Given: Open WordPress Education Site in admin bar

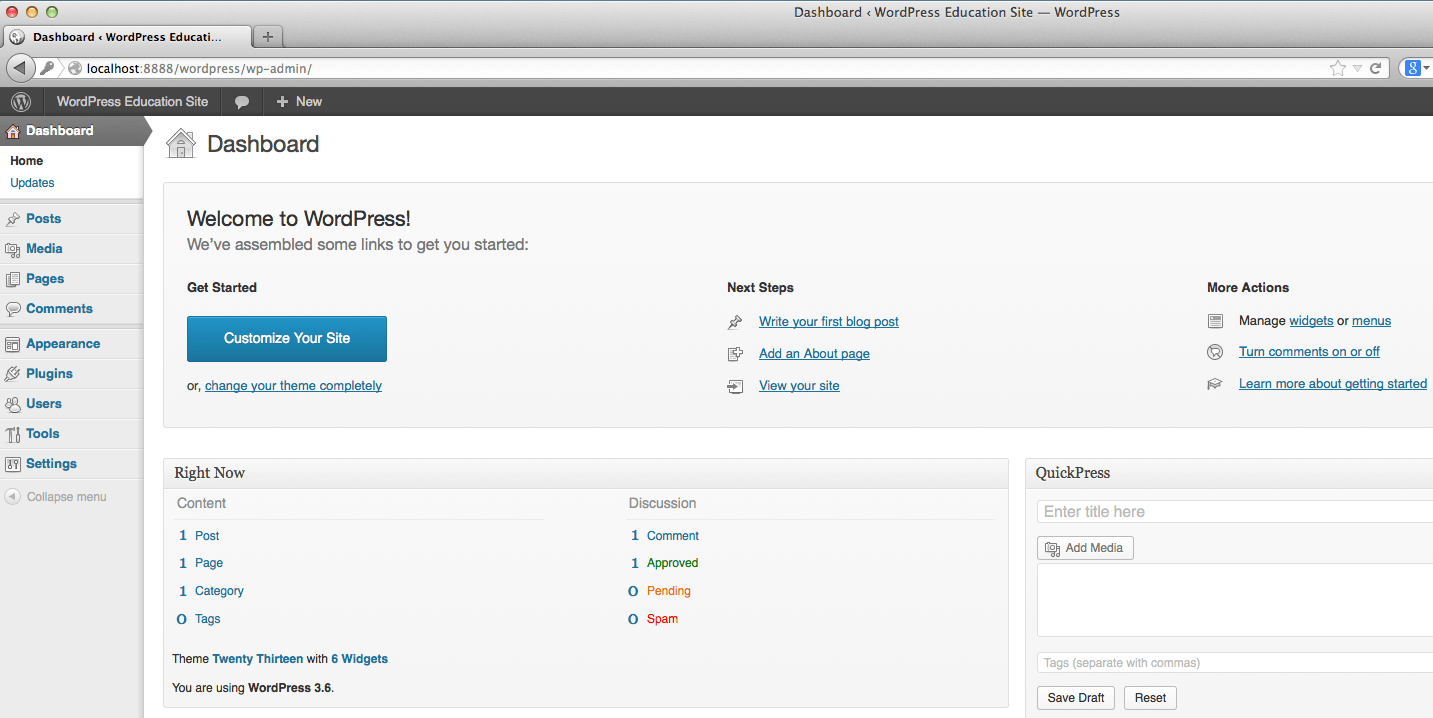Looking at the screenshot, I should [132, 102].
